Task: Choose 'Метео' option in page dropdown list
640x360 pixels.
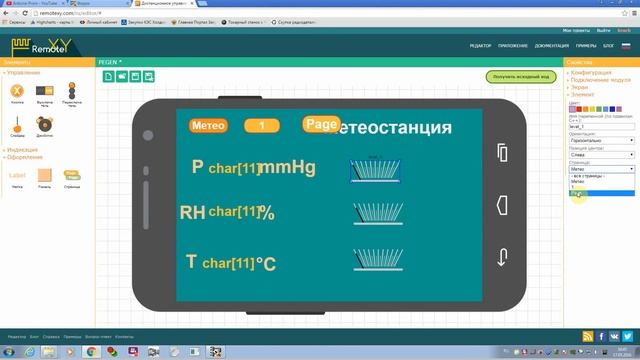Action: click(x=602, y=181)
